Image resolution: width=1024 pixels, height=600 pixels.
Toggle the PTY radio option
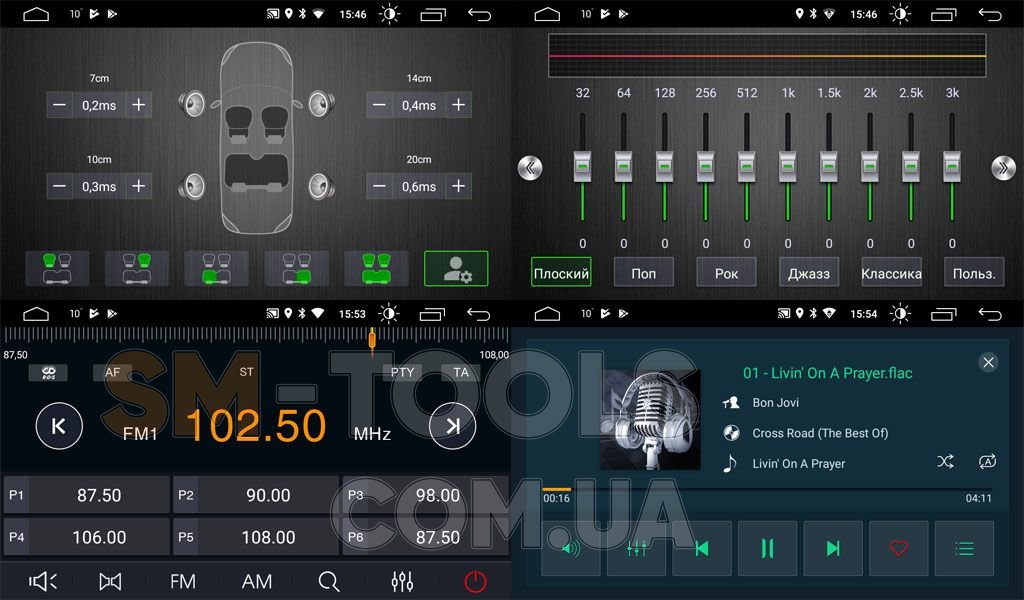tap(402, 373)
